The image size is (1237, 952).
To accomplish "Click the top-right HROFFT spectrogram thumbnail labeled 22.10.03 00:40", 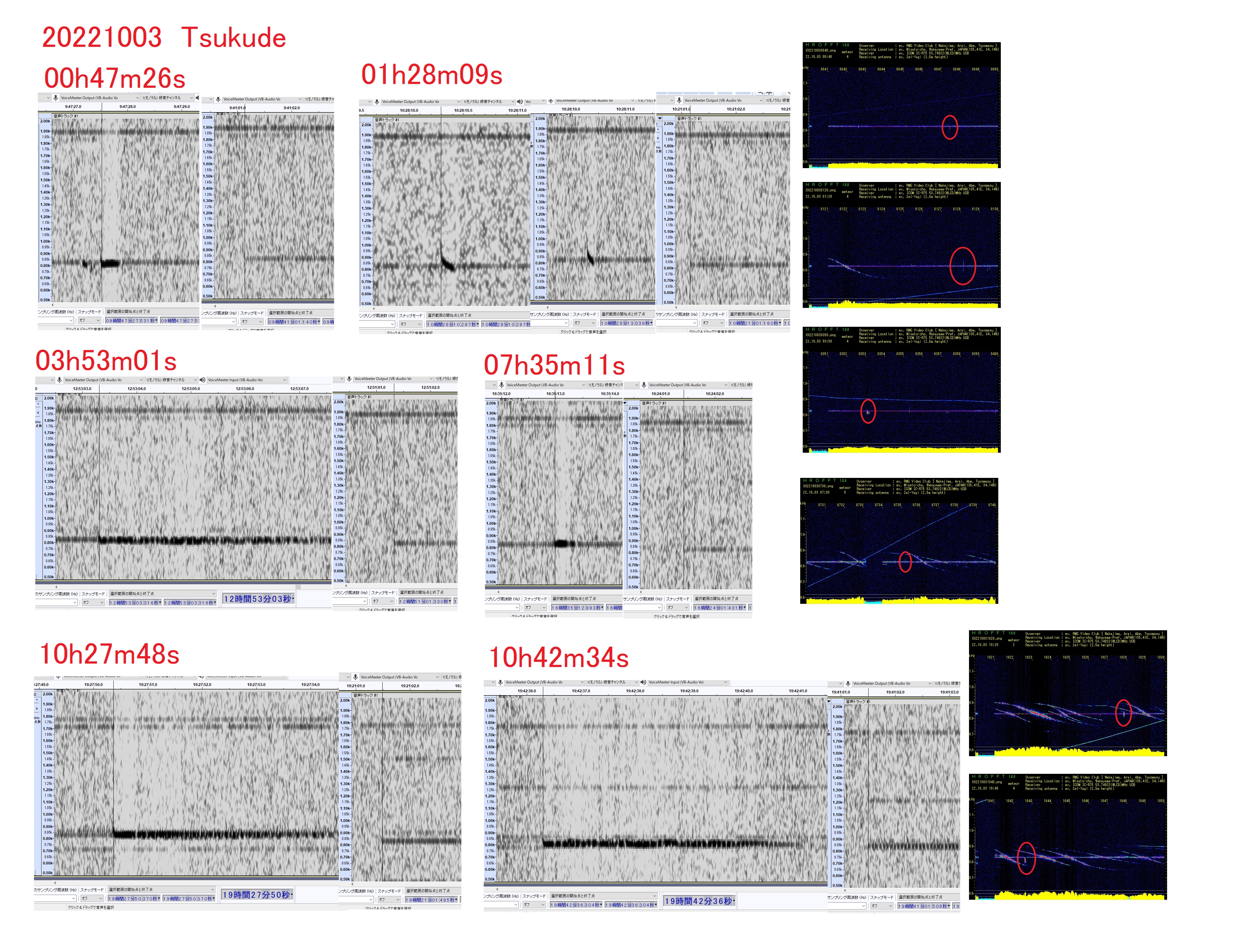I will coord(901,105).
